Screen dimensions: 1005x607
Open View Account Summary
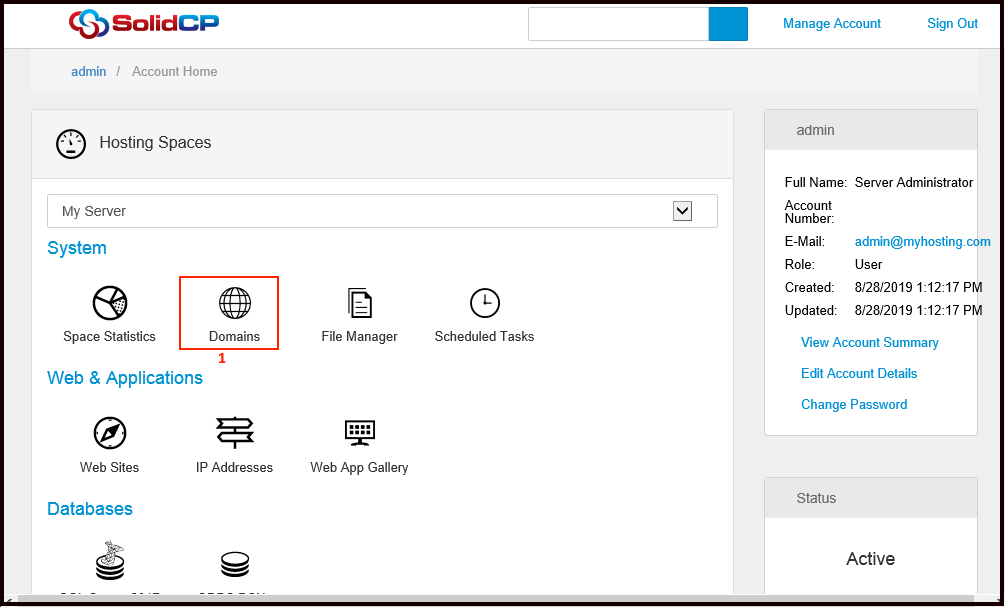tap(869, 343)
